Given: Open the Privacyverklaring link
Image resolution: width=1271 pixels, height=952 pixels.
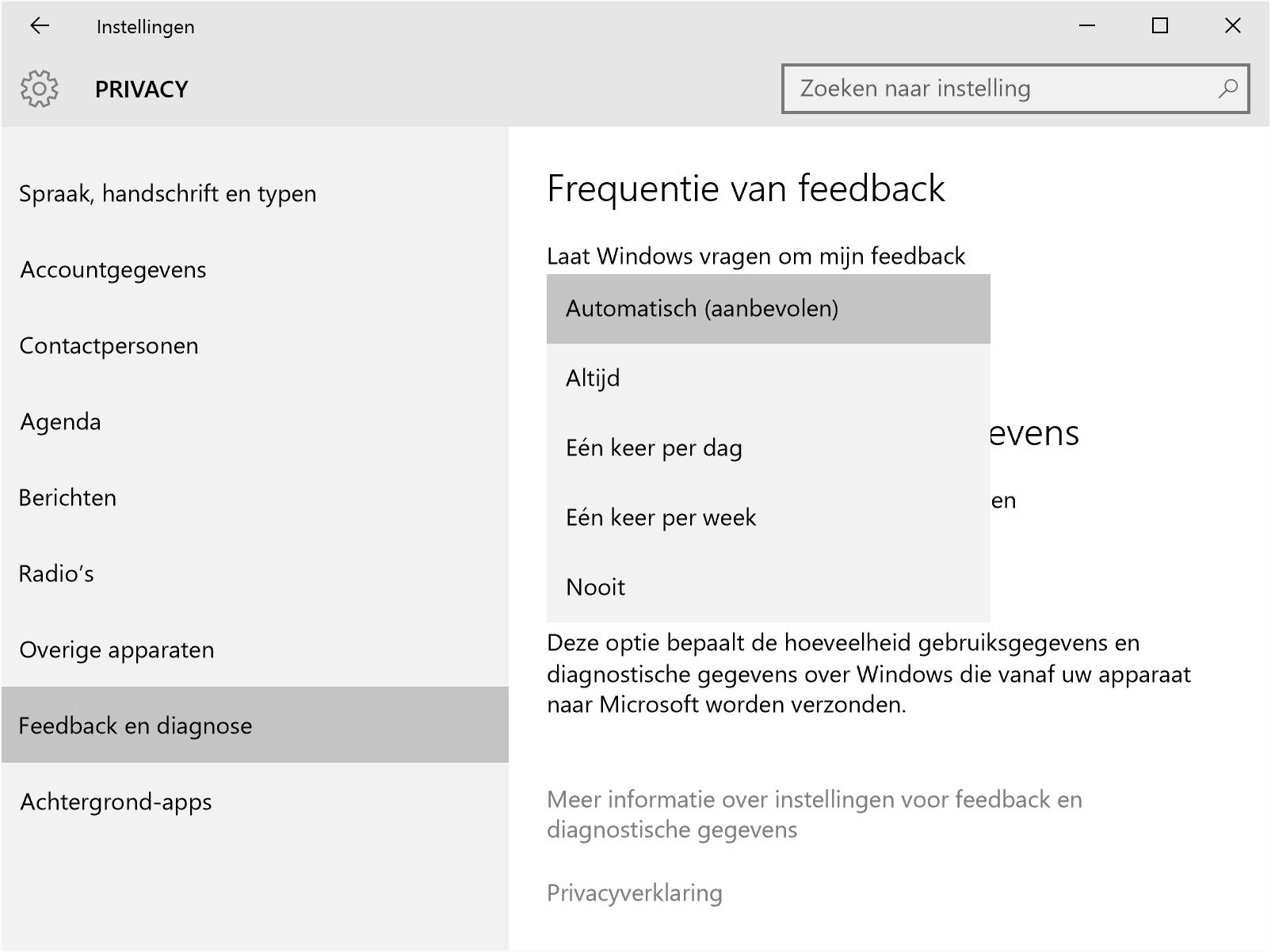Looking at the screenshot, I should tap(635, 893).
